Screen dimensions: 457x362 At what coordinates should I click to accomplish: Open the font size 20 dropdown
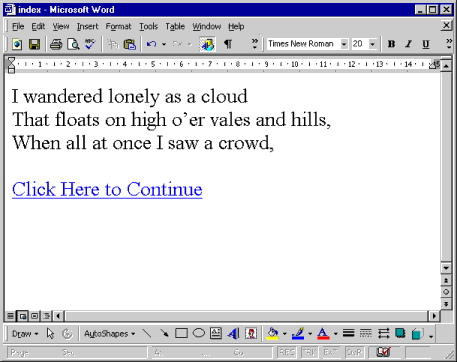(x=373, y=44)
